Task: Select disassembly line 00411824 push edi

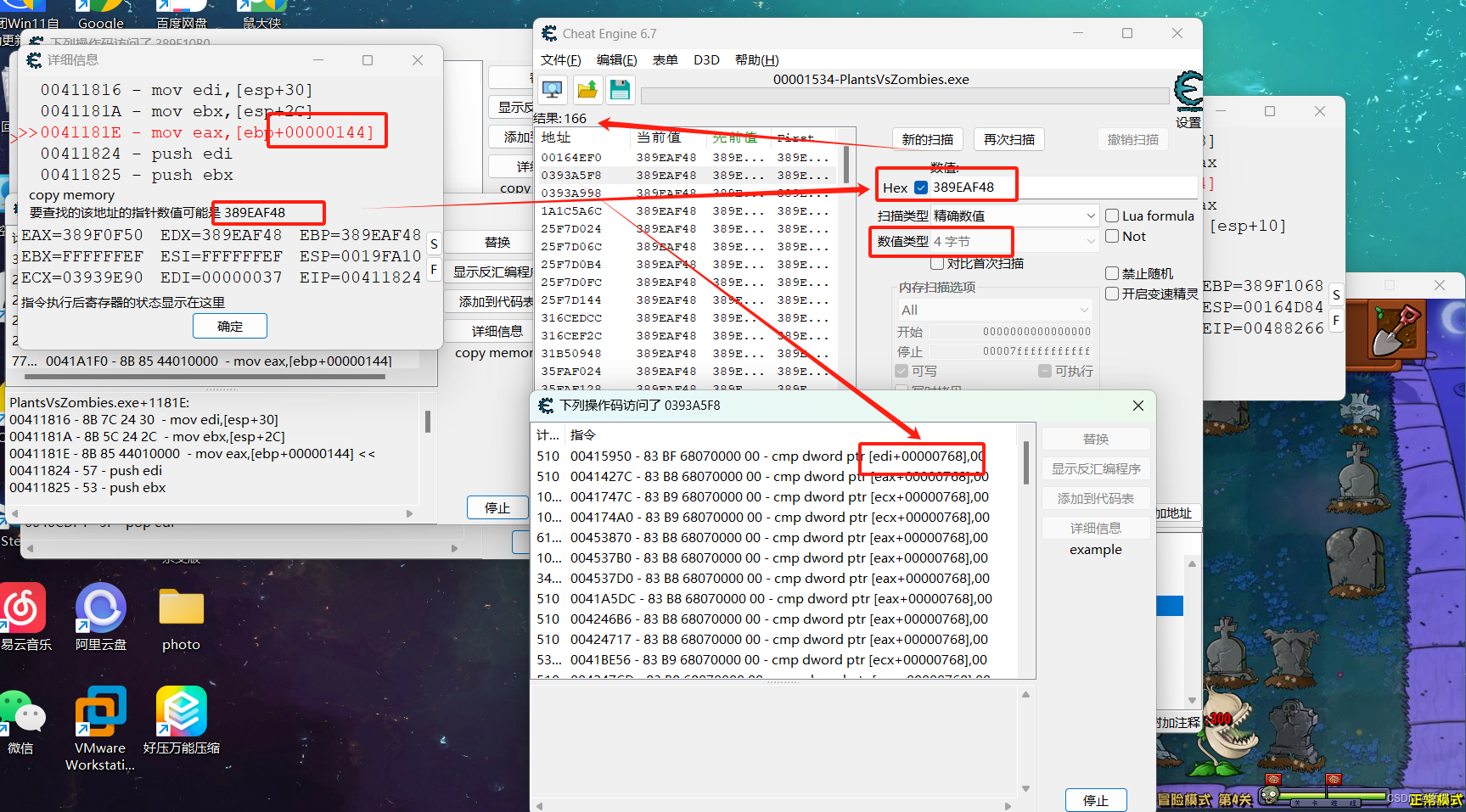Action: point(136,154)
